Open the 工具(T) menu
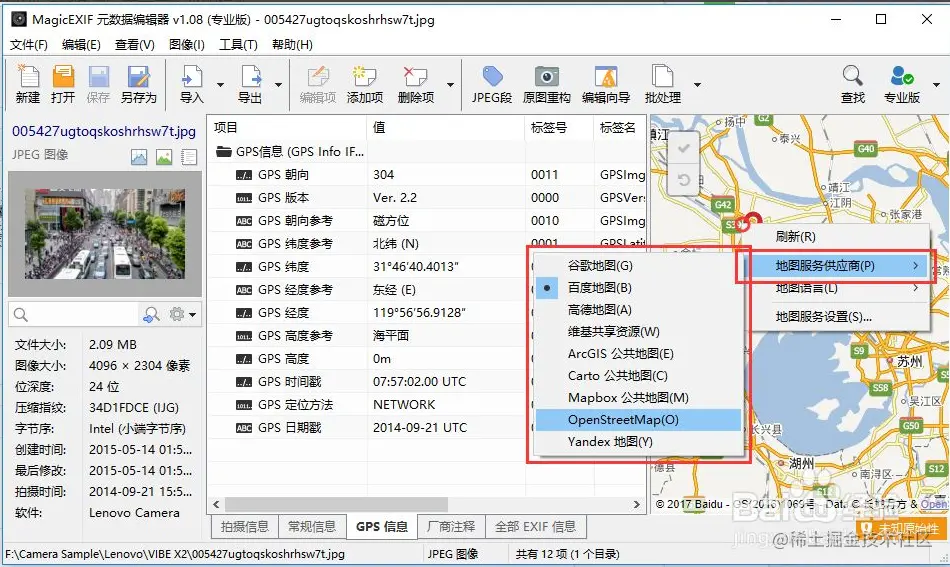The width and height of the screenshot is (950, 567). click(238, 45)
